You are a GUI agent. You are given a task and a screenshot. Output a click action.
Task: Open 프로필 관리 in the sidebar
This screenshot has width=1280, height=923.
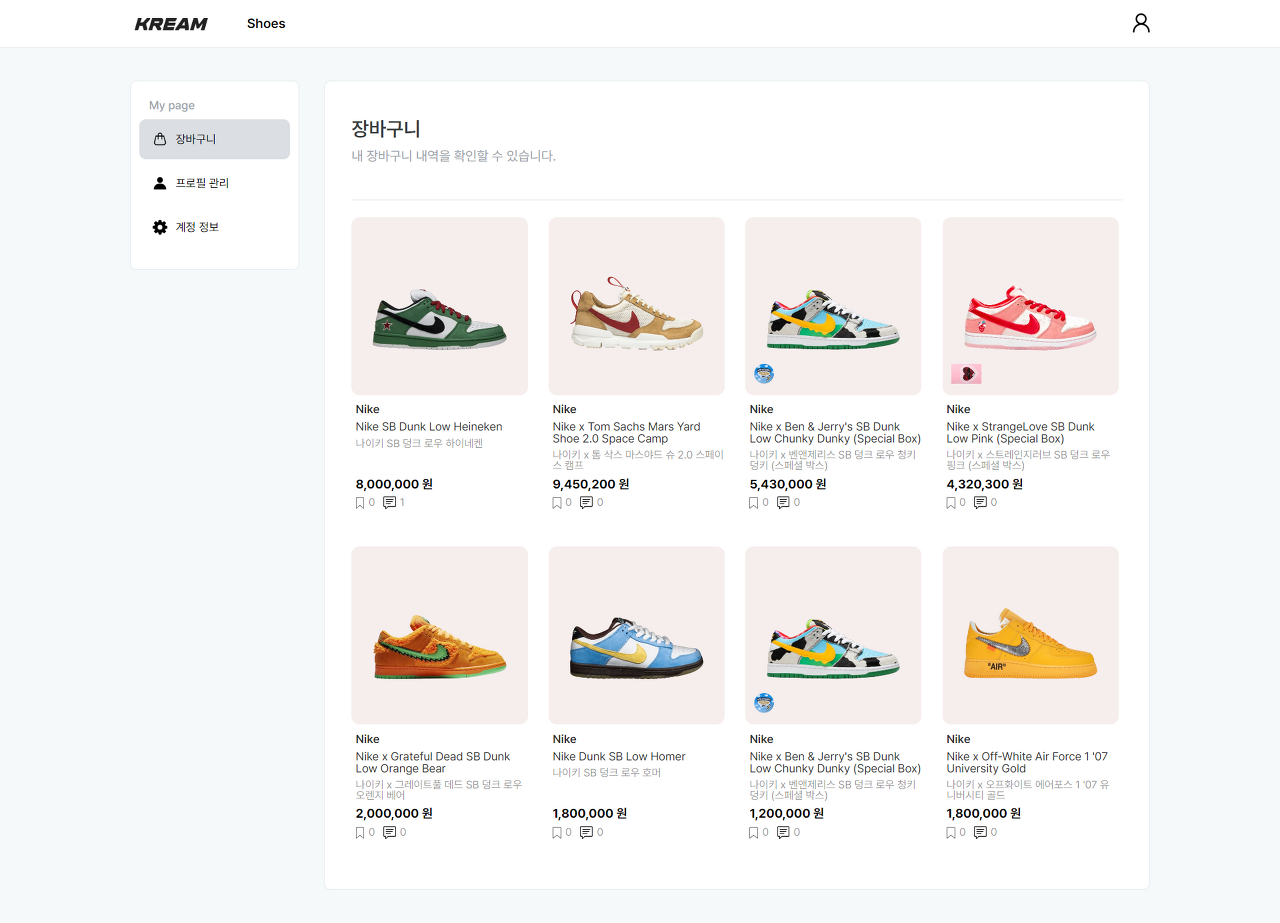point(215,183)
